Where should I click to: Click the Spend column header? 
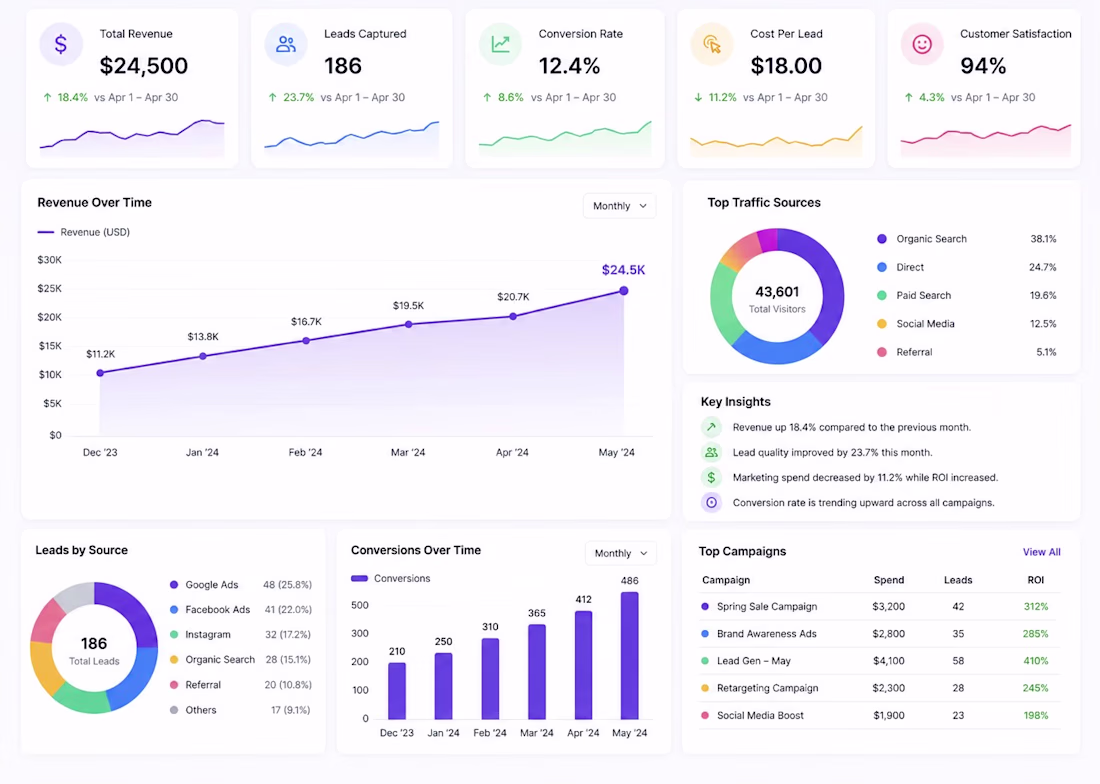click(x=889, y=580)
